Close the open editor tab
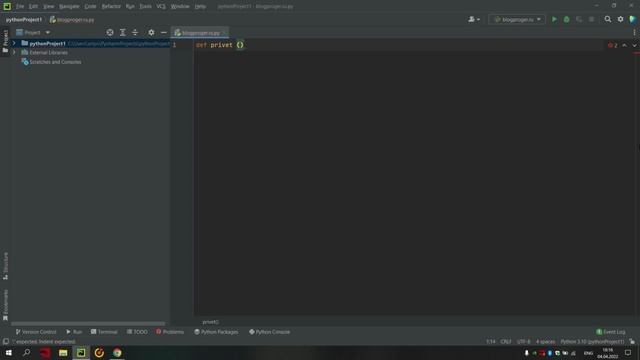 tap(225, 33)
